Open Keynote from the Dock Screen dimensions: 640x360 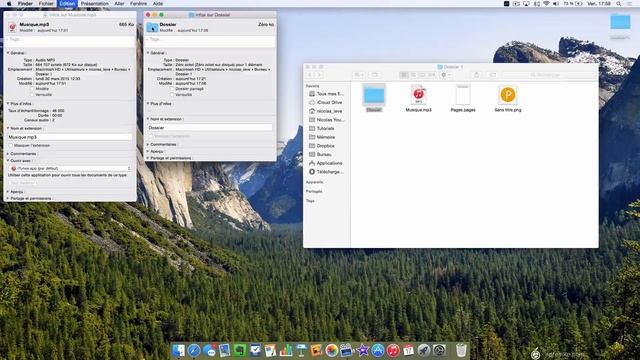tap(301, 350)
